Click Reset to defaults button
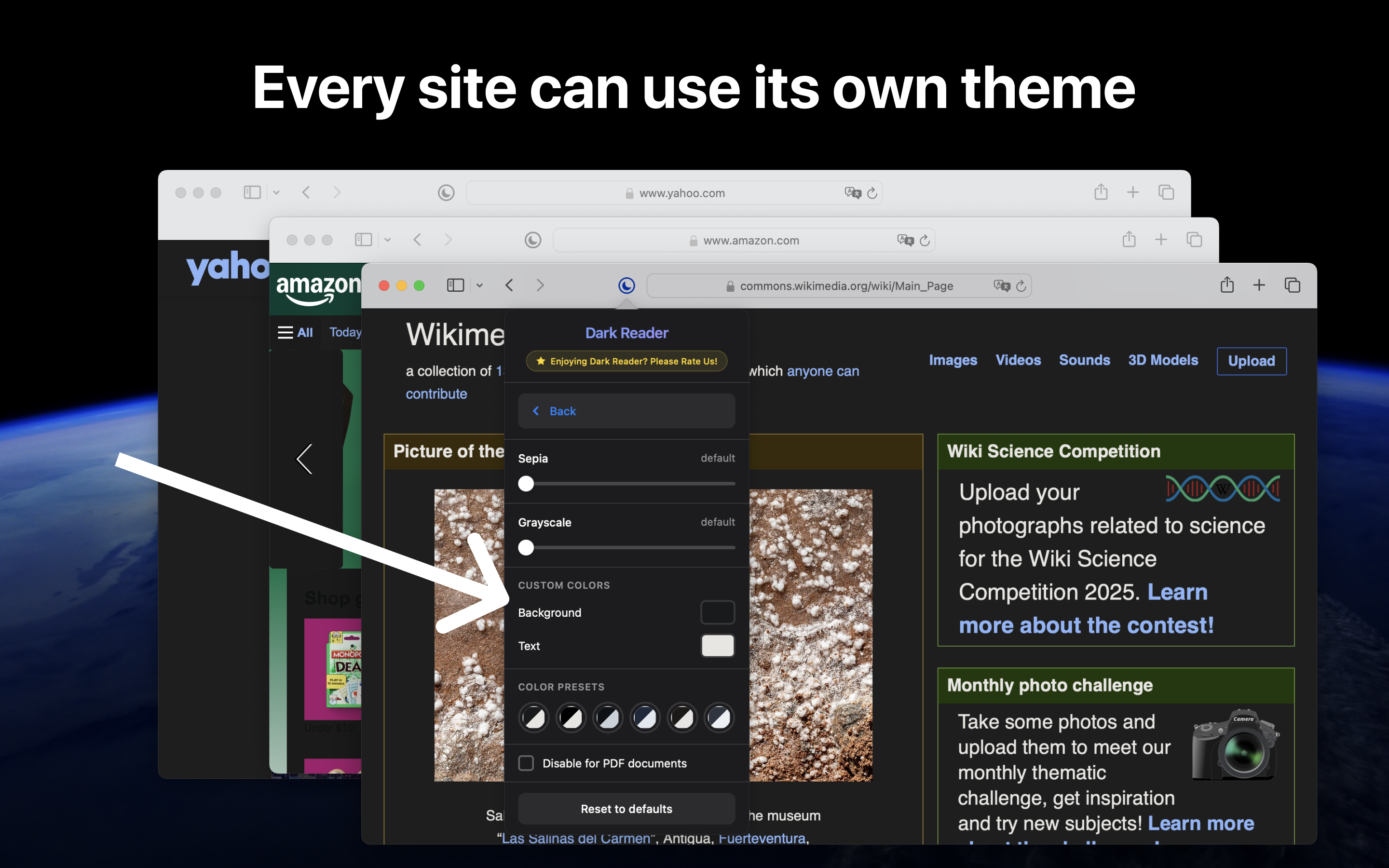The width and height of the screenshot is (1389, 868). click(x=626, y=809)
